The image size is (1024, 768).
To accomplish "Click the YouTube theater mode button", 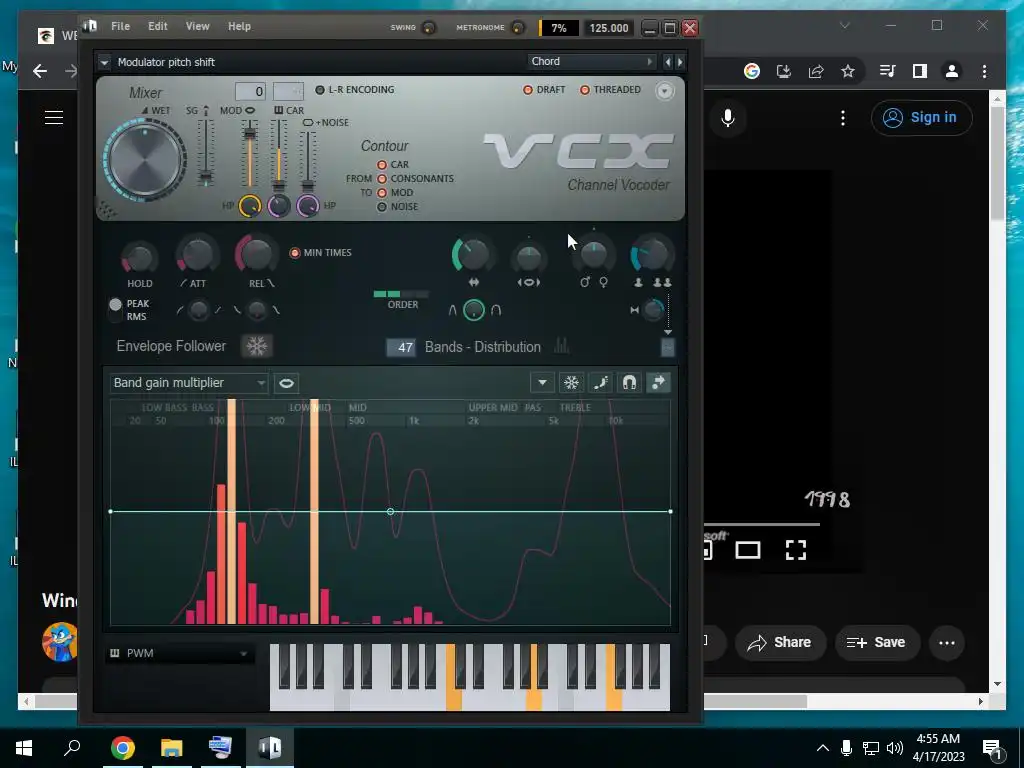I will tap(748, 550).
